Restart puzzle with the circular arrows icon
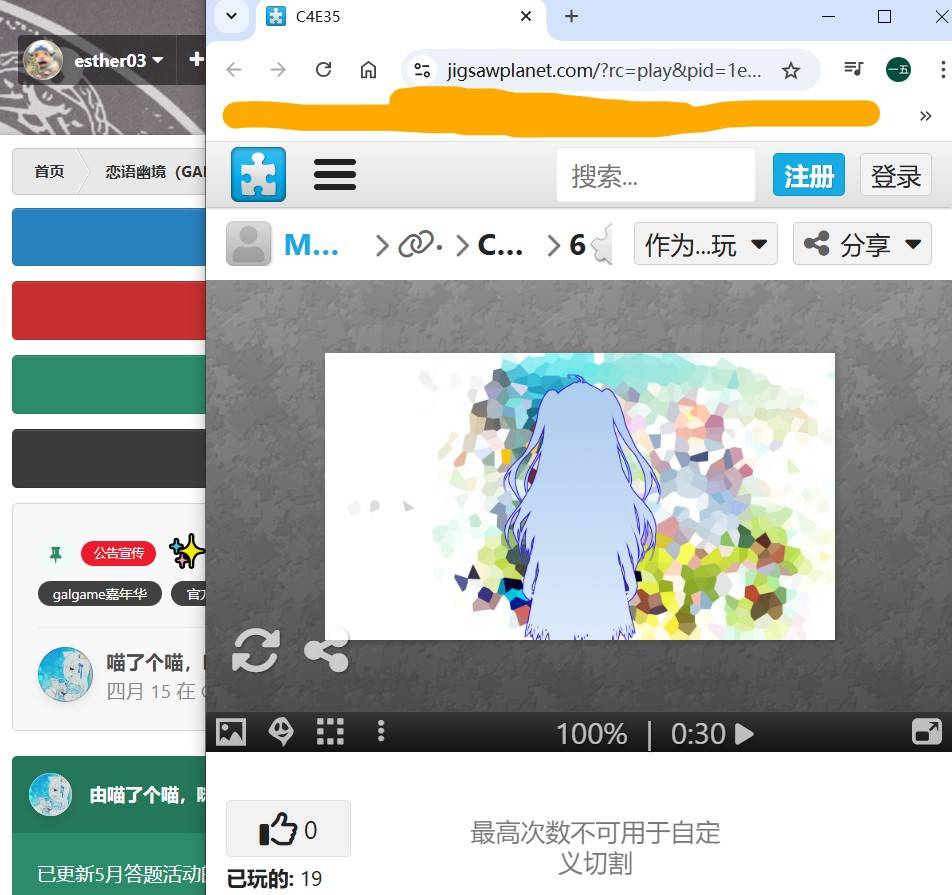The height and width of the screenshot is (895, 952). coord(256,650)
